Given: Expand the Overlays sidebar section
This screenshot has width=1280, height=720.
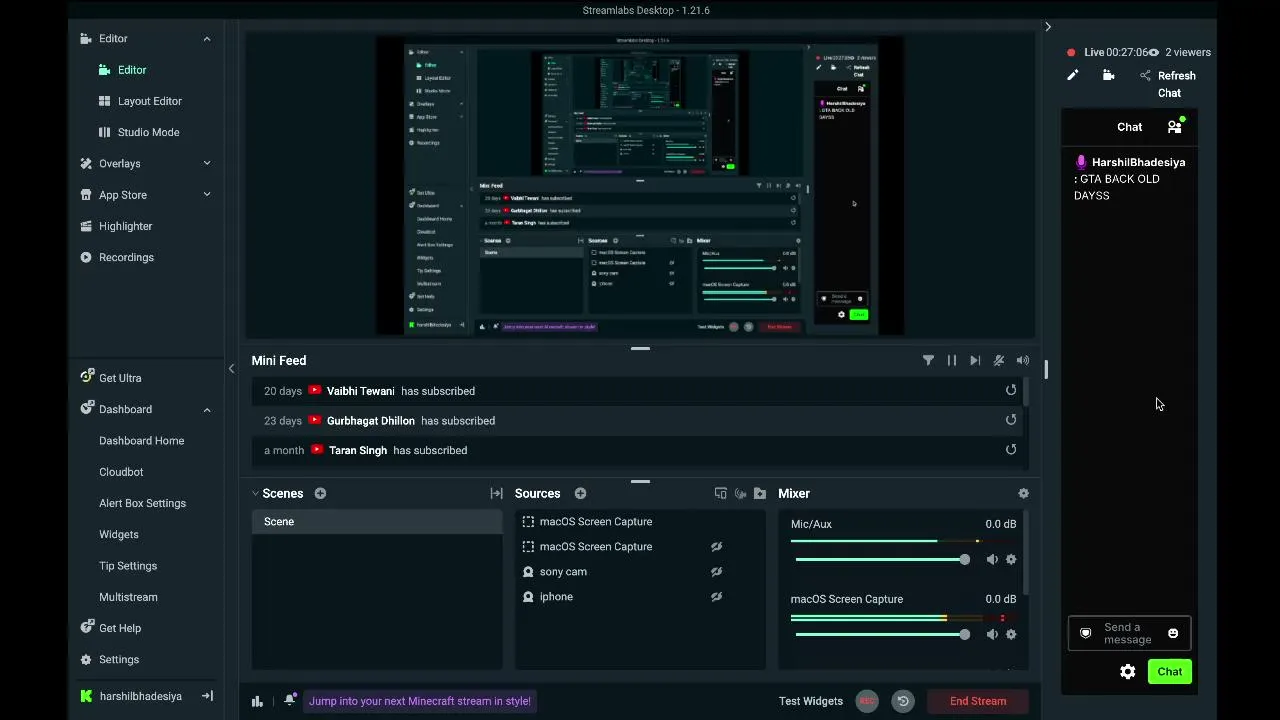Looking at the screenshot, I should [x=207, y=163].
